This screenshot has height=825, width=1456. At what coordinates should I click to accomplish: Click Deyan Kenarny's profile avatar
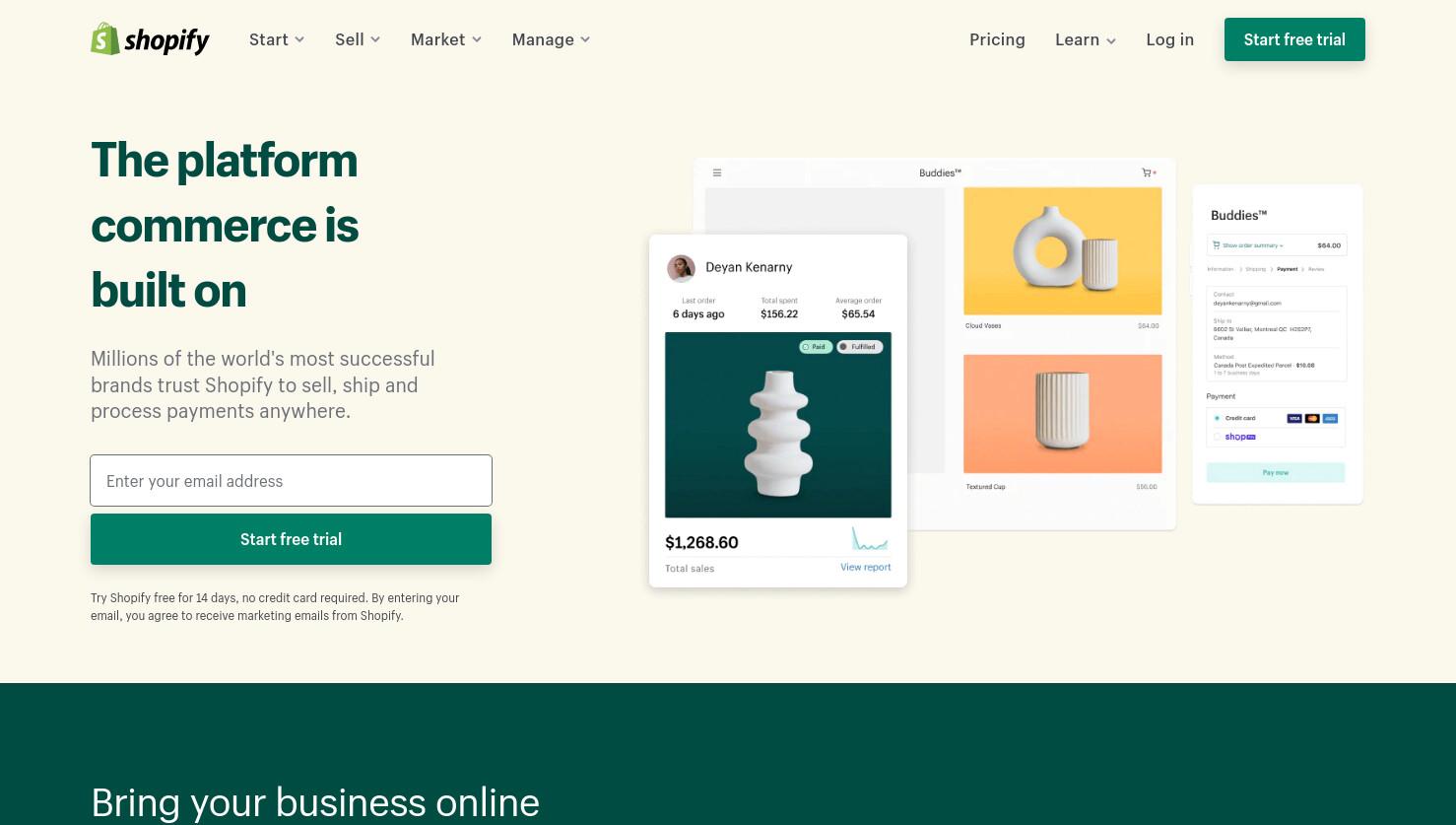point(681,268)
